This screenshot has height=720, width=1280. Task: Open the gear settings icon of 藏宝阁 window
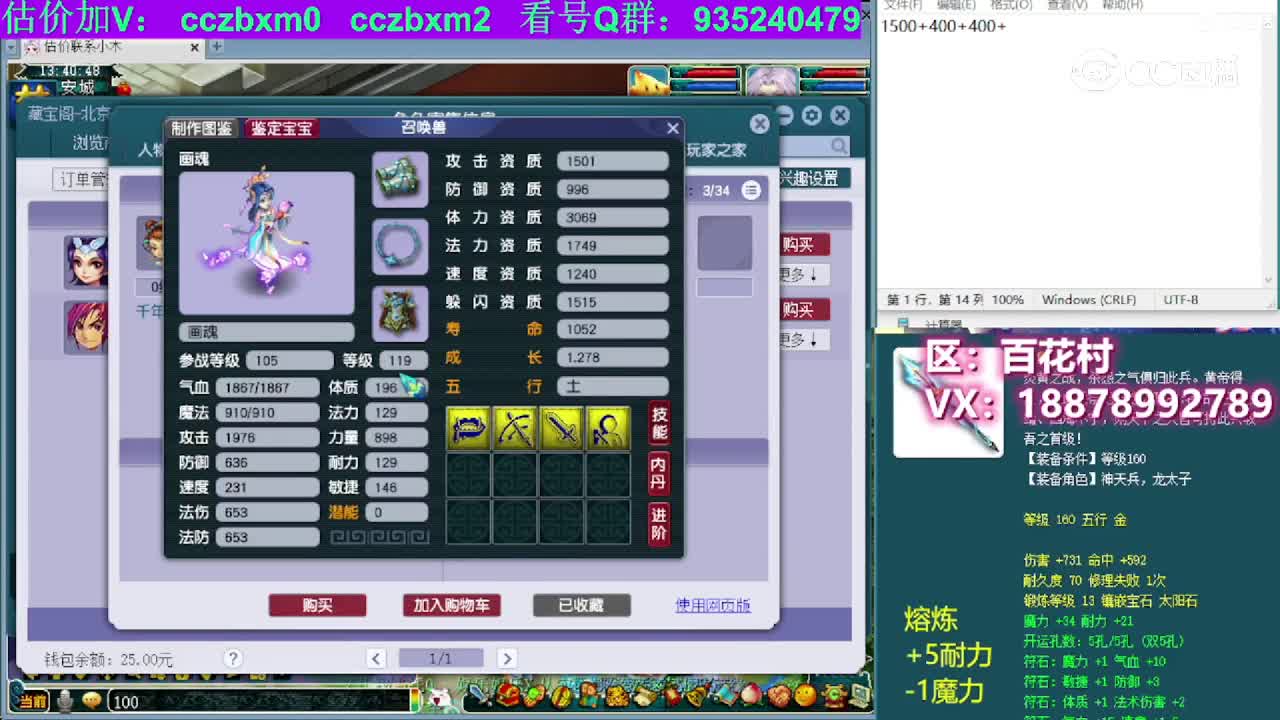(x=812, y=116)
